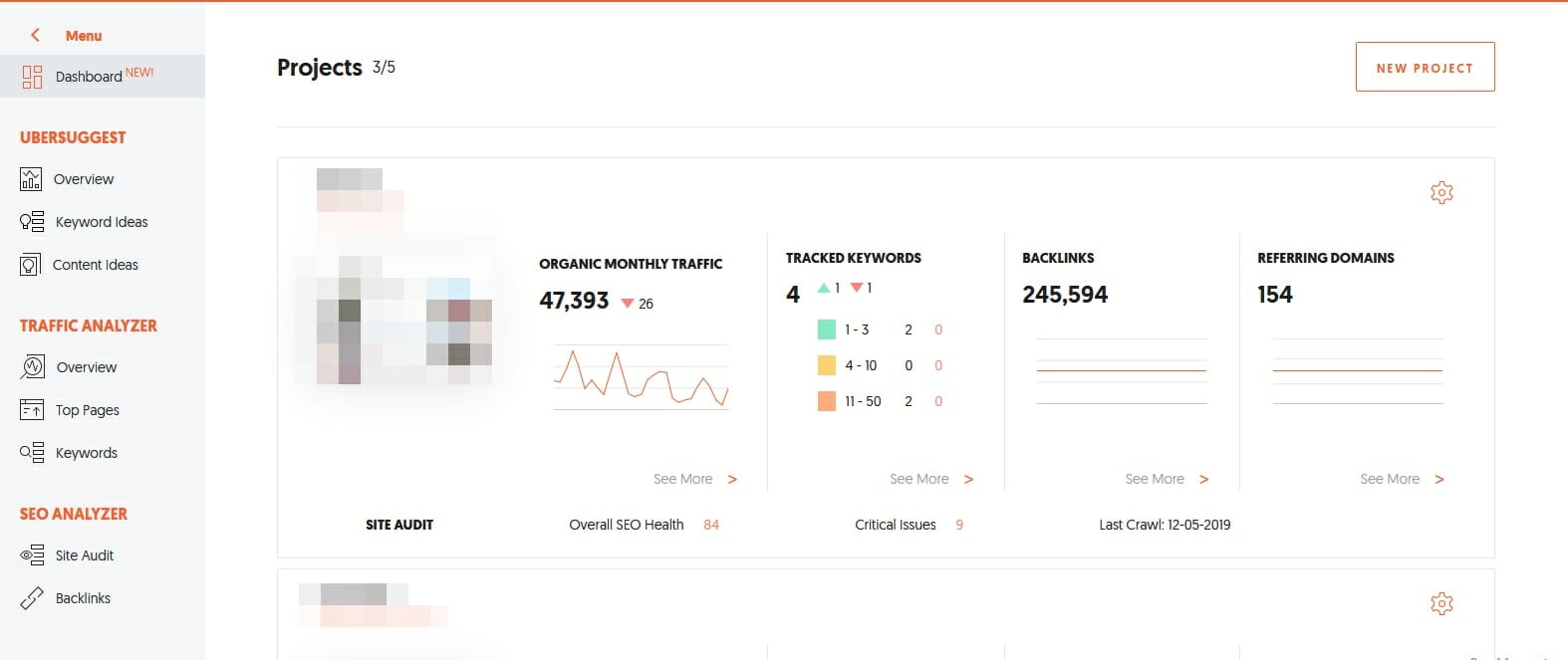The width and height of the screenshot is (1568, 660).
Task: Open Content Ideas page
Action: tap(96, 265)
